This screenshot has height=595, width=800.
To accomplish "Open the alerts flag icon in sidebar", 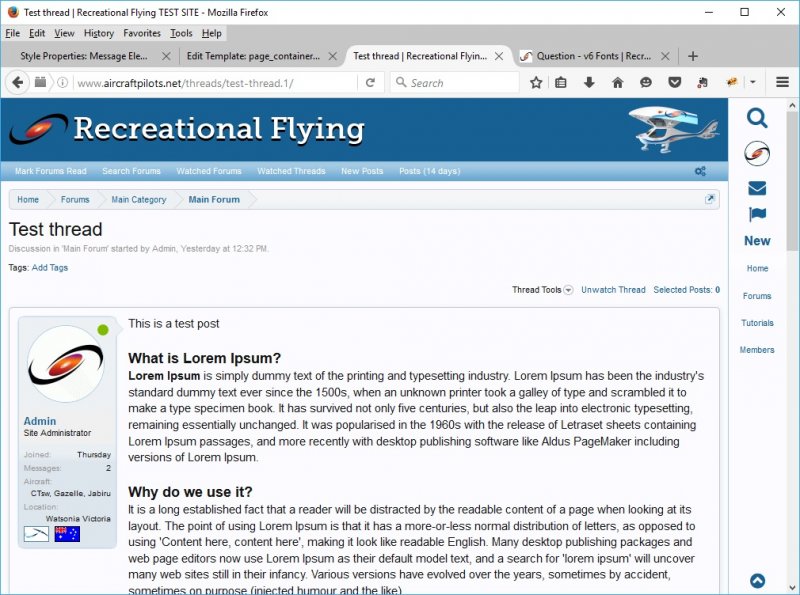I will point(757,214).
